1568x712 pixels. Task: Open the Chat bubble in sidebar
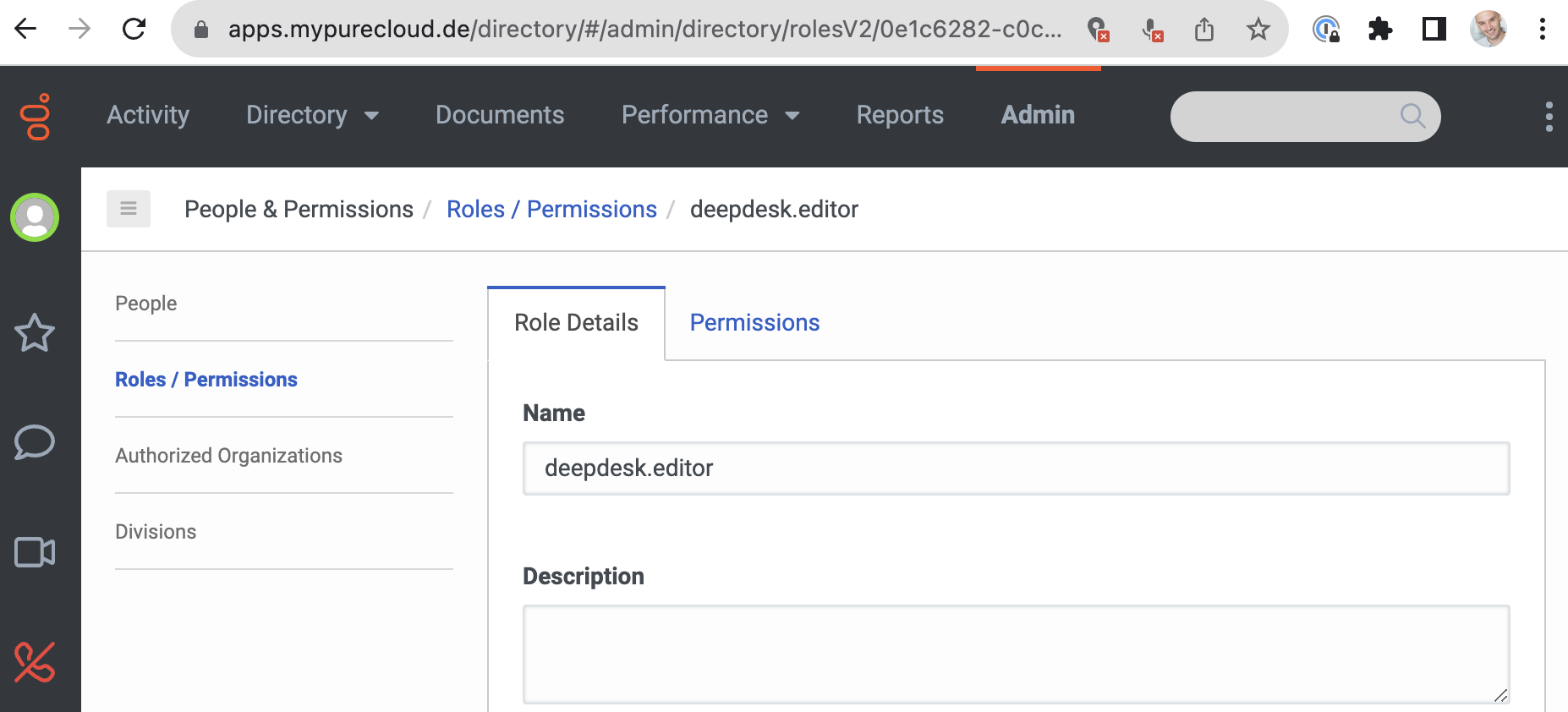tap(35, 442)
